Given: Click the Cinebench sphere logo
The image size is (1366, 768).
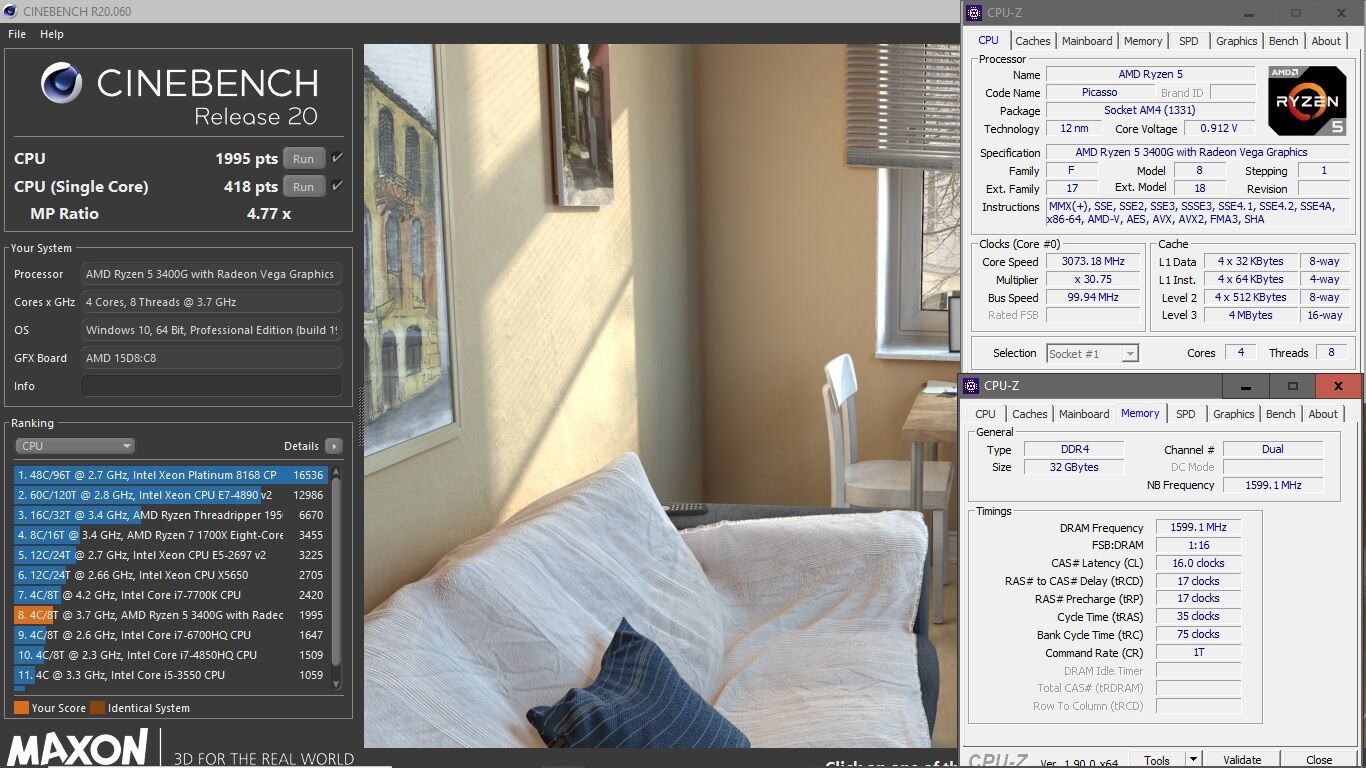Looking at the screenshot, I should (61, 82).
